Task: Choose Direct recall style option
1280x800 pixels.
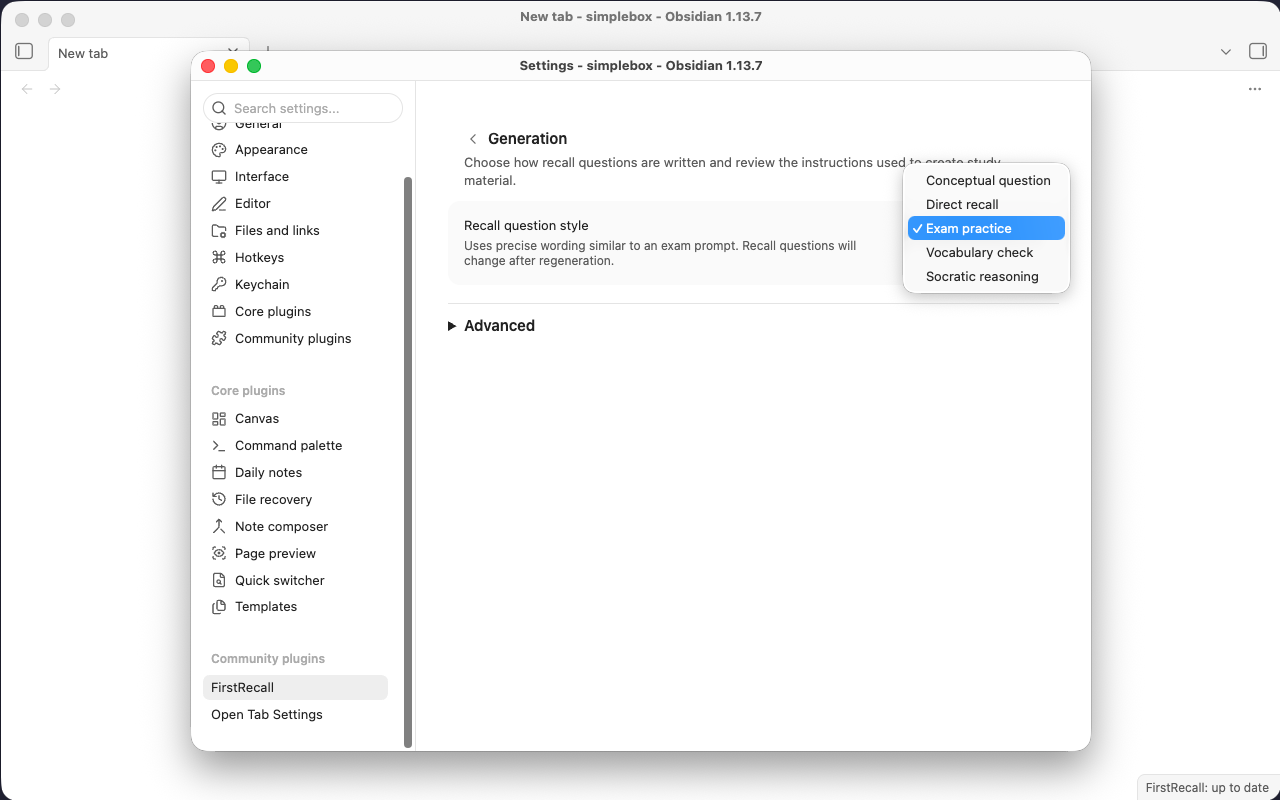Action: (x=986, y=205)
